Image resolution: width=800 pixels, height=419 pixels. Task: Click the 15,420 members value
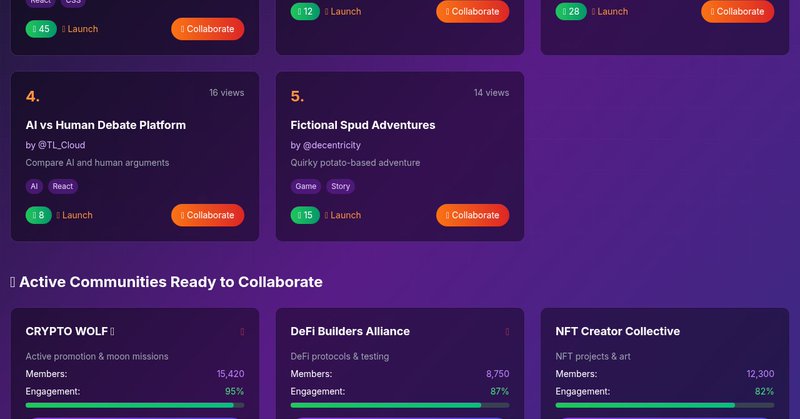pyautogui.click(x=231, y=374)
